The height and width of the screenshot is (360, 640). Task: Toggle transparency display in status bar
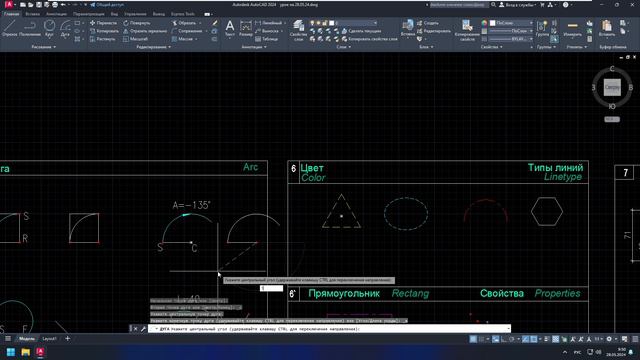click(556, 339)
